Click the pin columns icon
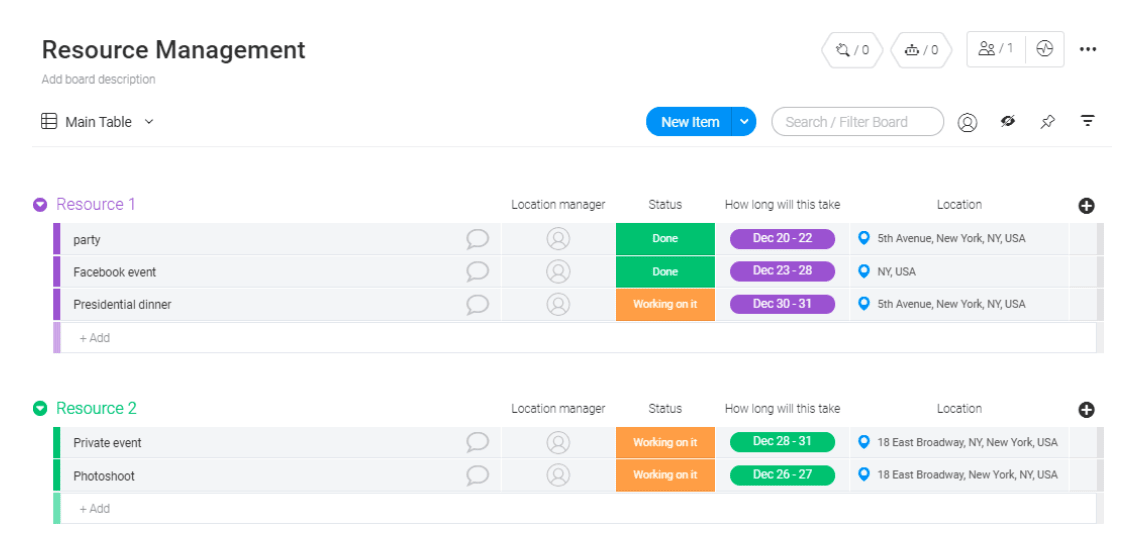Image resolution: width=1132 pixels, height=556 pixels. 1048,122
